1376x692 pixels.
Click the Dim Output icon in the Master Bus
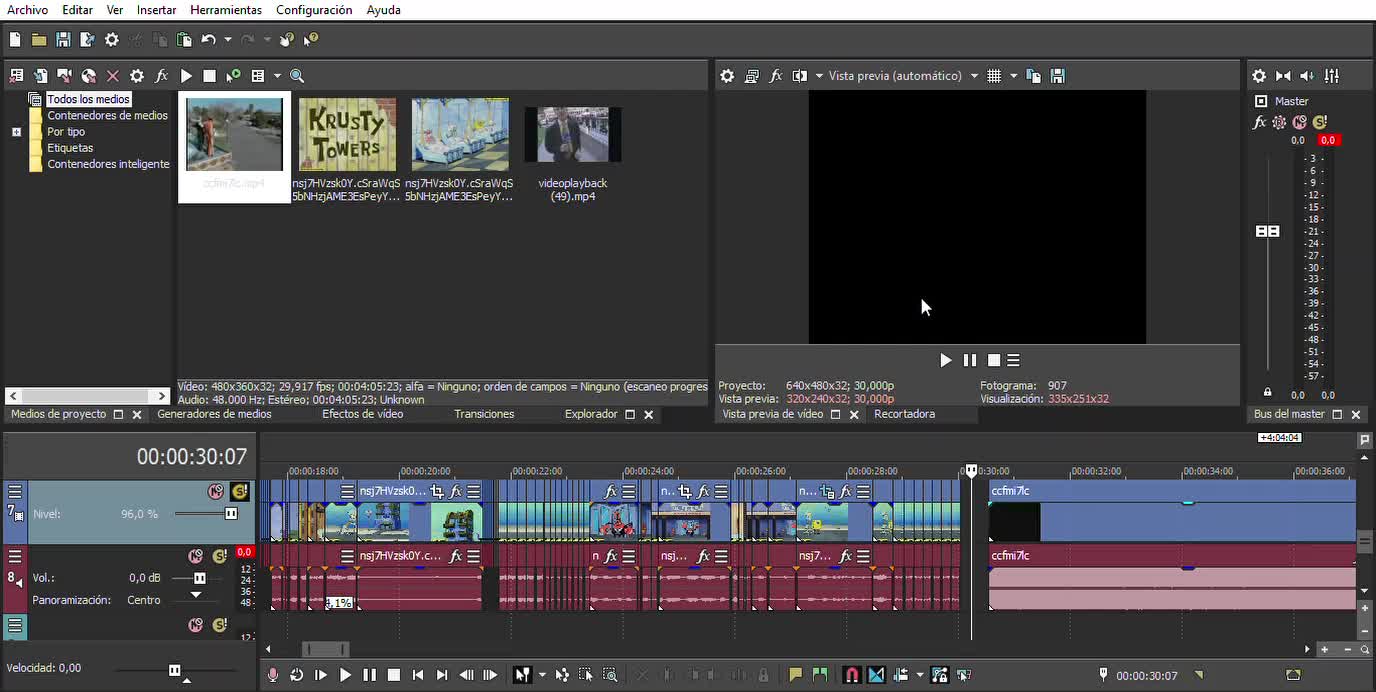coord(1307,76)
